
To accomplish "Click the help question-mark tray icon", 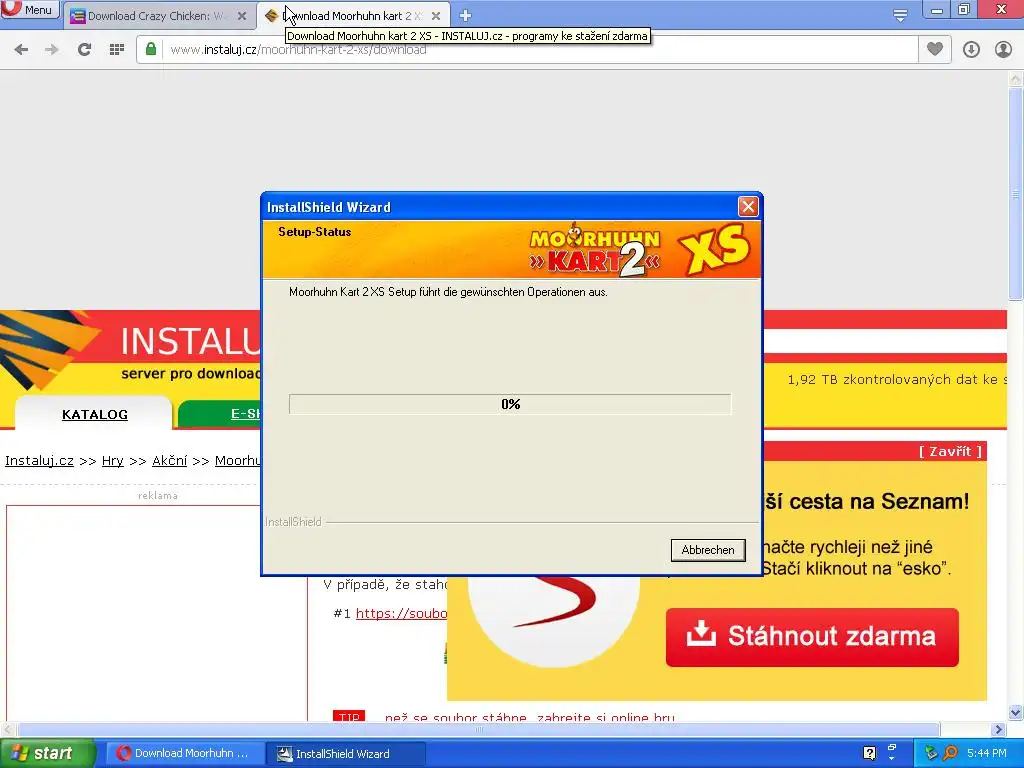I will point(869,753).
